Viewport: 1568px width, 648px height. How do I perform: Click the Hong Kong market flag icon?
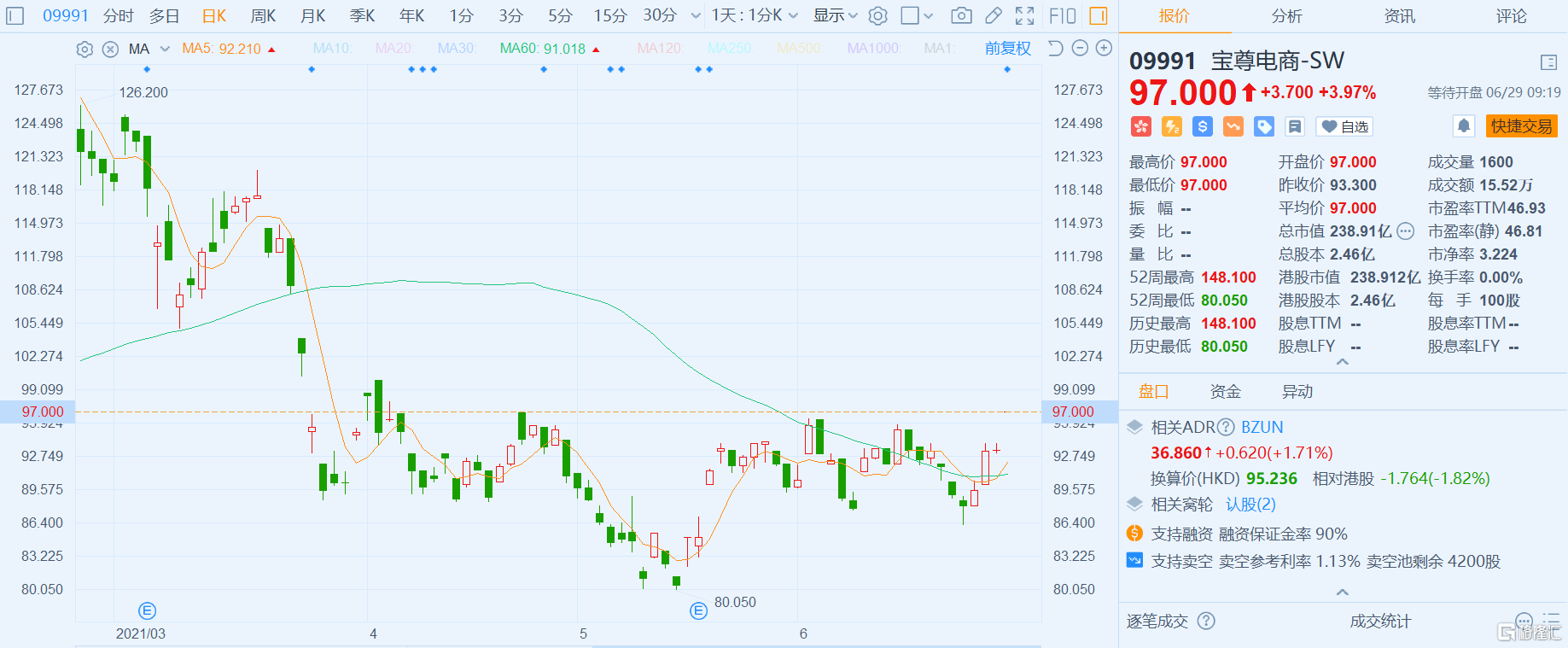(1141, 126)
